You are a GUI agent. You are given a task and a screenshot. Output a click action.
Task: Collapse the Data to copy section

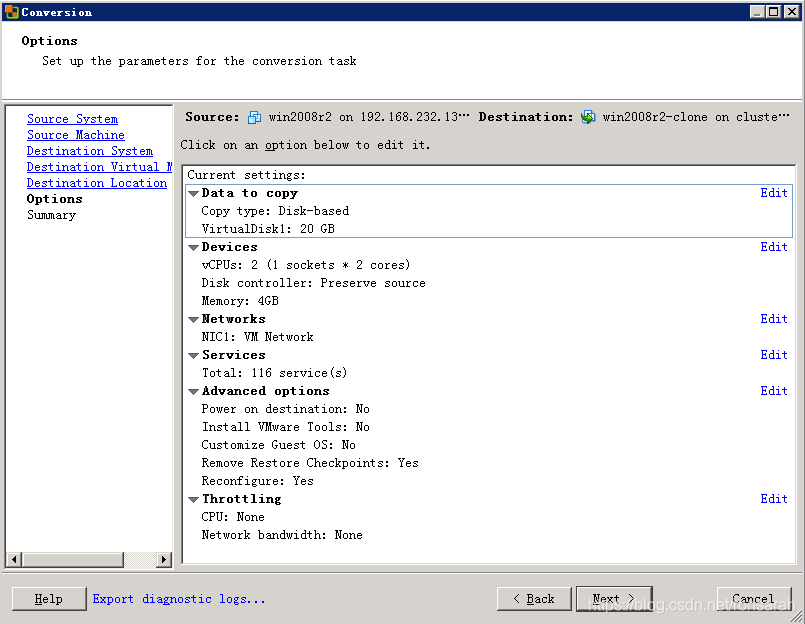[194, 194]
